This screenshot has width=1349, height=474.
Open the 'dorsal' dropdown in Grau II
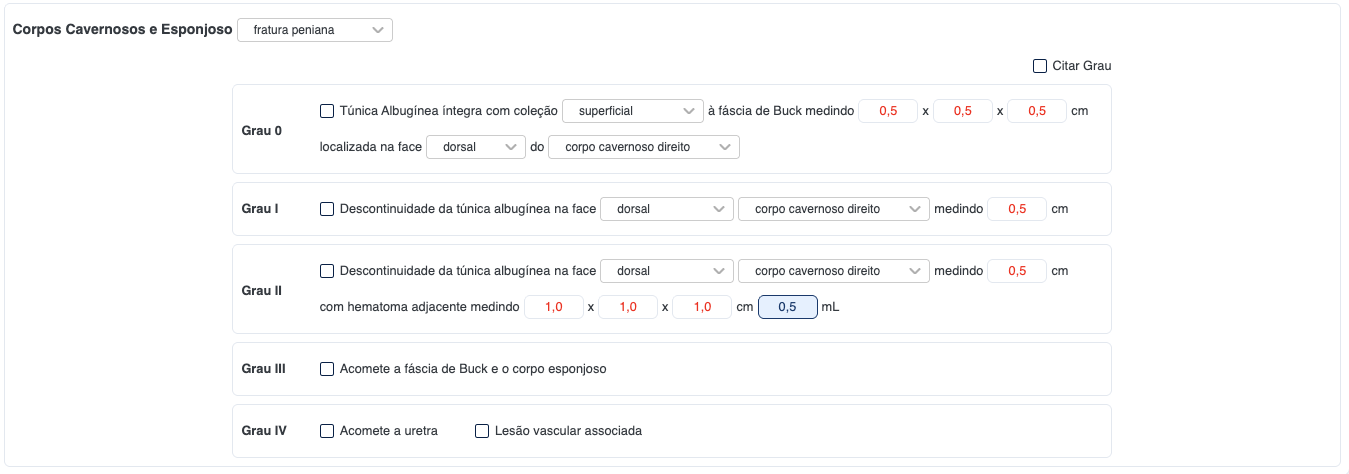(665, 271)
